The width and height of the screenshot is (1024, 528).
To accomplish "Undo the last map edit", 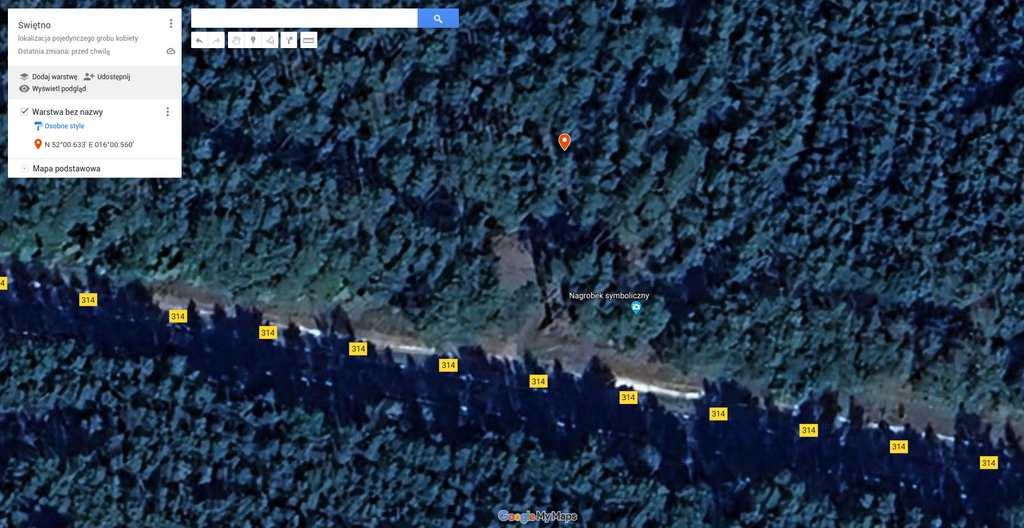I will coord(199,41).
